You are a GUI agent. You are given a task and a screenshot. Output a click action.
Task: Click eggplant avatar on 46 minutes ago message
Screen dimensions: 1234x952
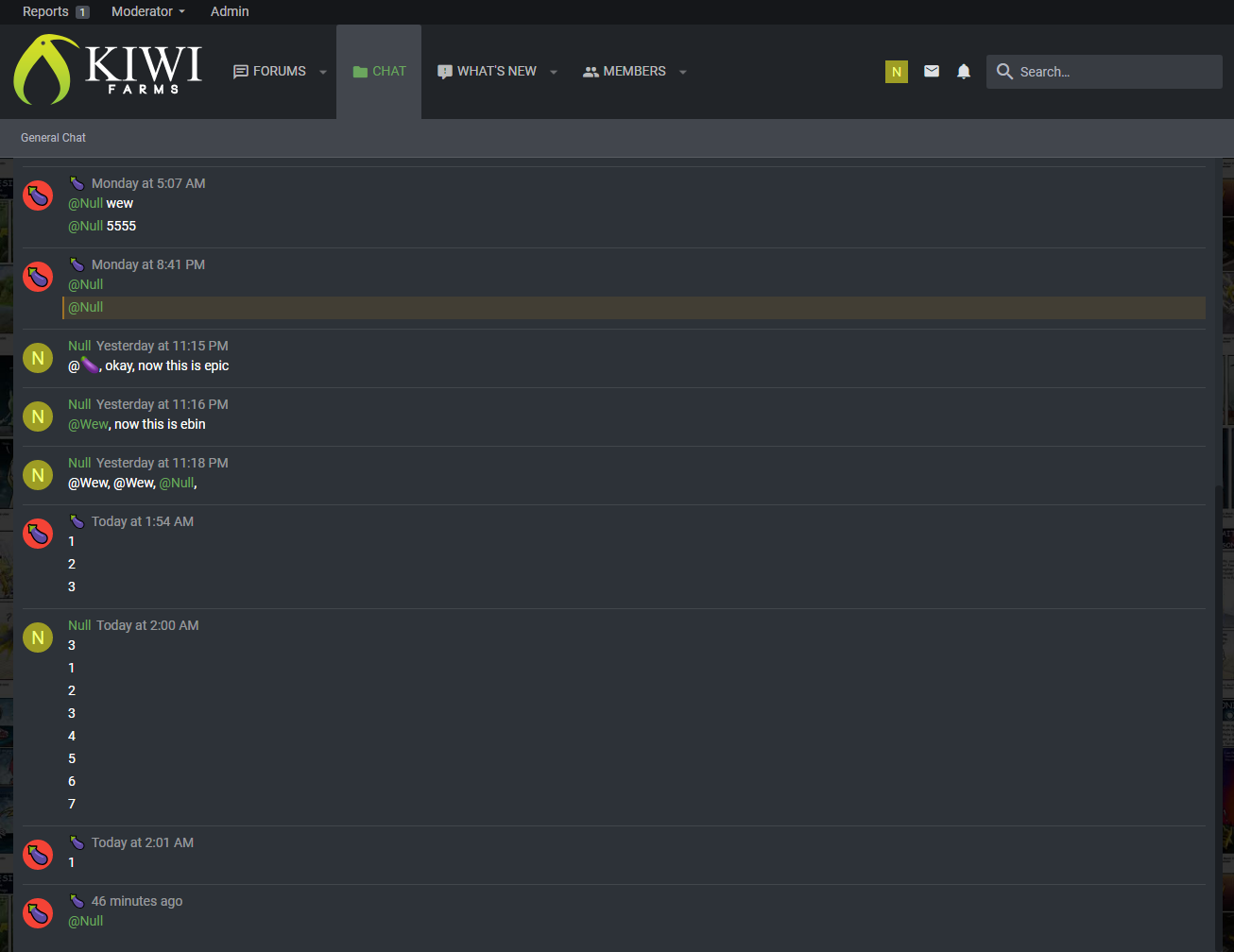(38, 913)
